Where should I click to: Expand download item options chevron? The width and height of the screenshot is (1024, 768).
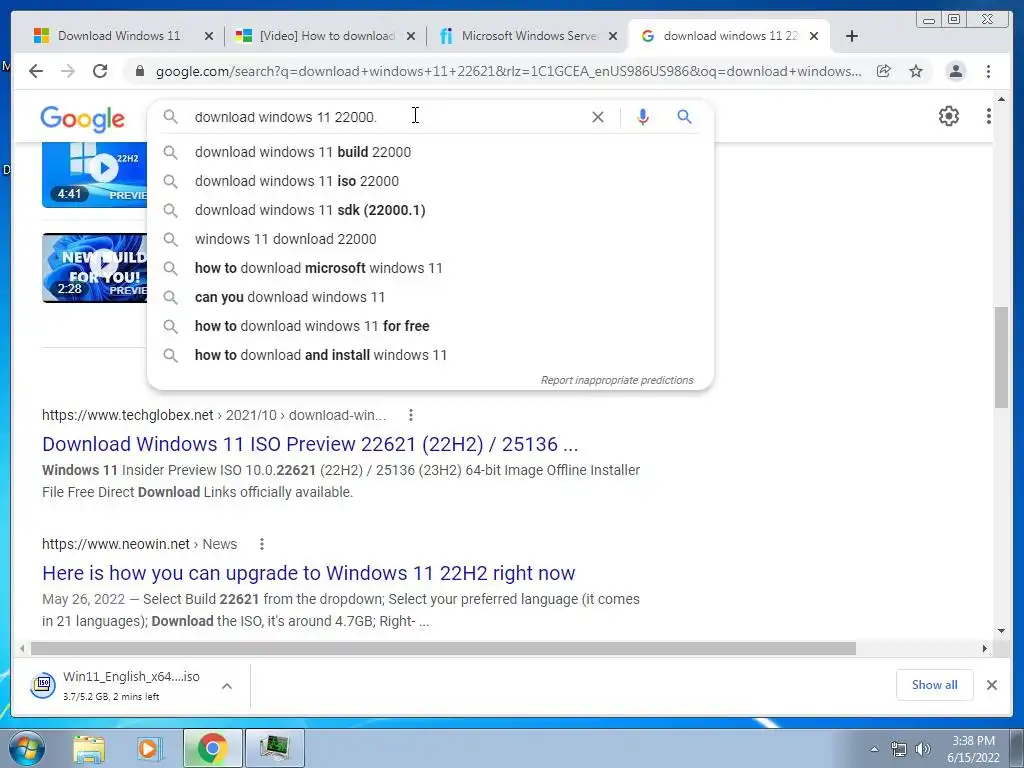click(x=227, y=686)
